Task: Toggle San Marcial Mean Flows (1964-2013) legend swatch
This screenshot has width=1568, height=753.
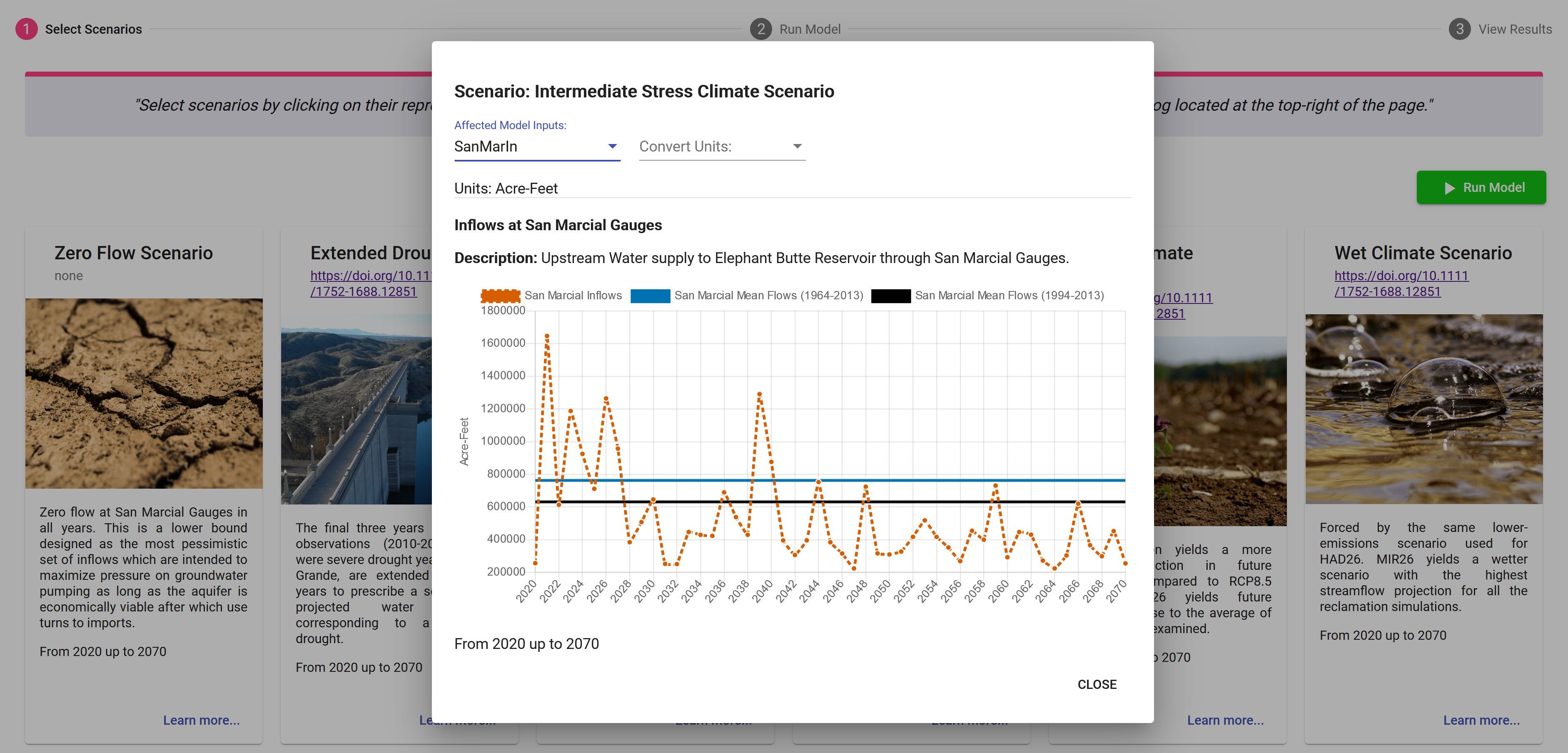Action: pyautogui.click(x=650, y=296)
